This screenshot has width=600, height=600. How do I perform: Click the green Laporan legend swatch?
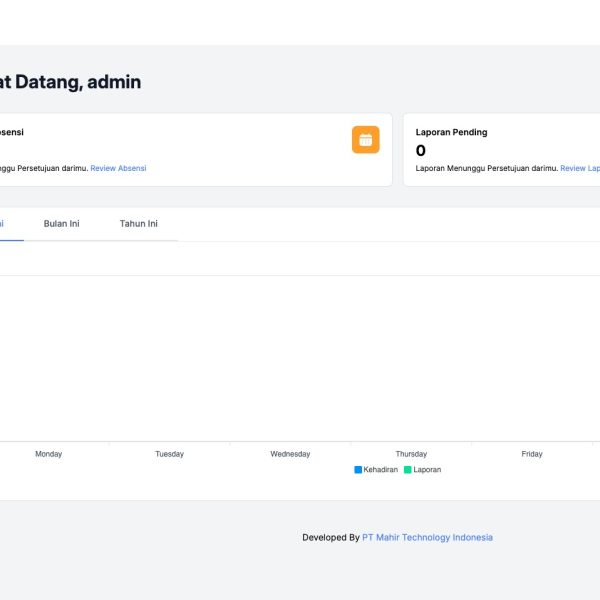[408, 469]
